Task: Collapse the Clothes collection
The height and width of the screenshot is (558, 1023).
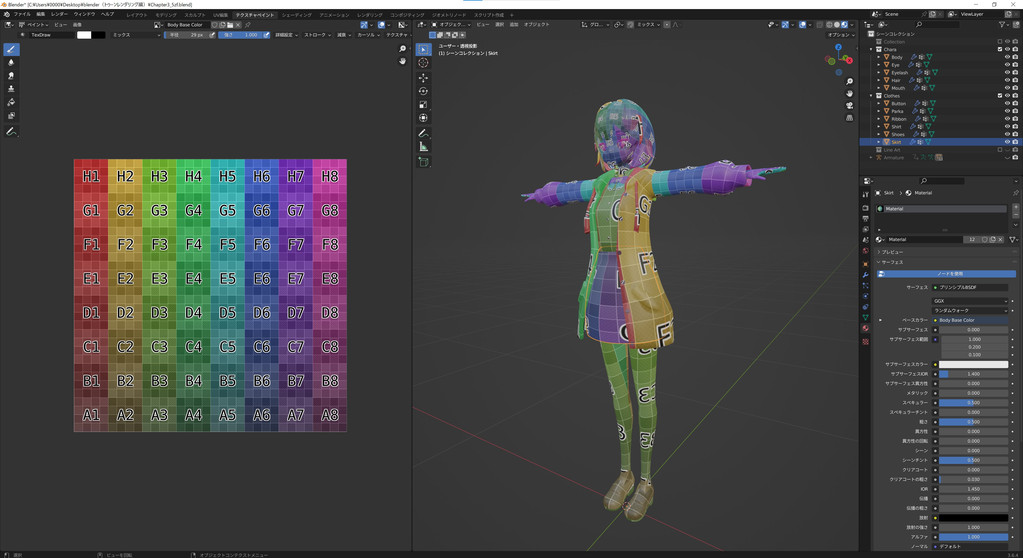Action: (x=872, y=96)
